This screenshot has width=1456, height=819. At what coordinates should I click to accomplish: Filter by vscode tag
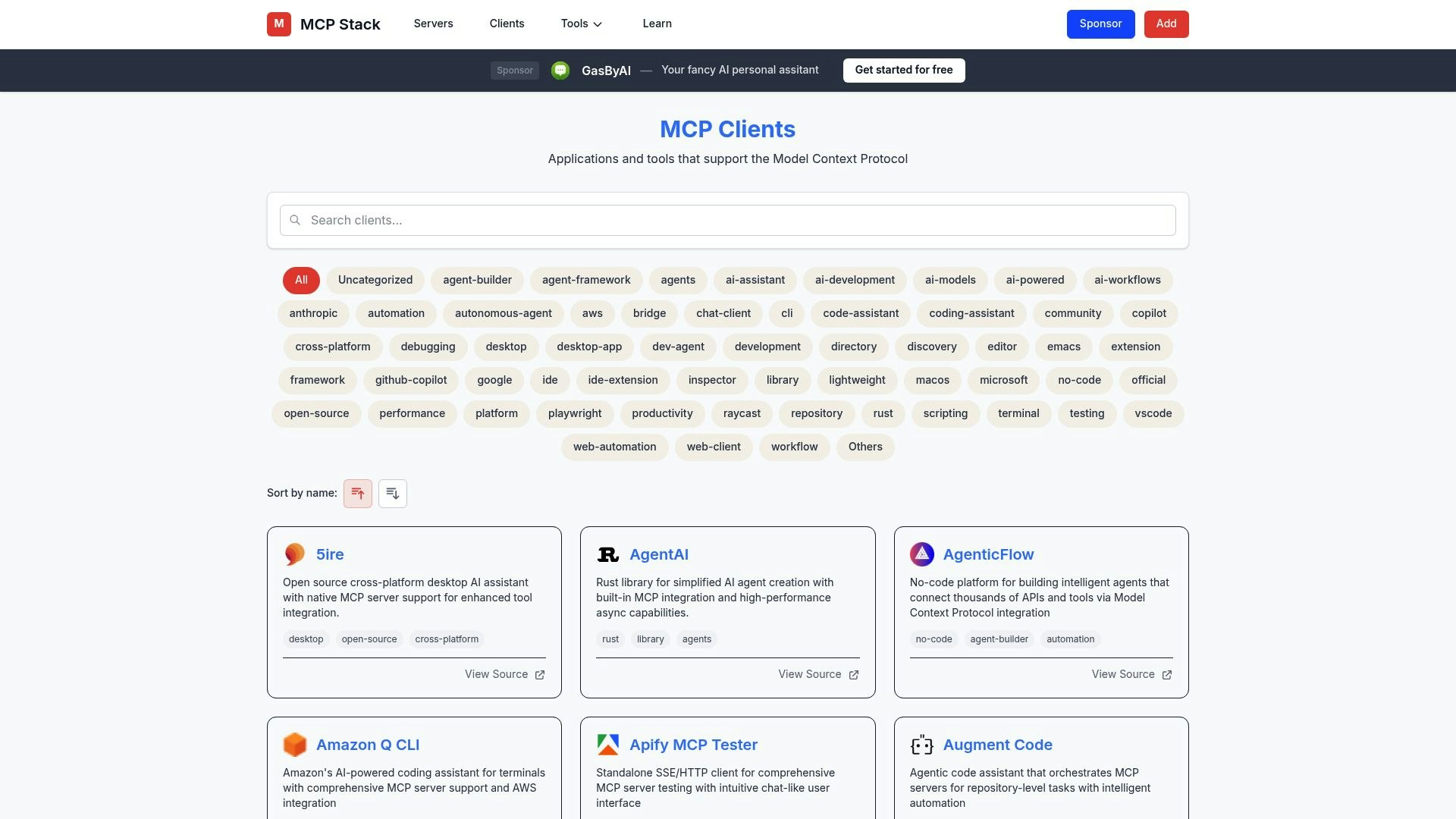[x=1153, y=414]
